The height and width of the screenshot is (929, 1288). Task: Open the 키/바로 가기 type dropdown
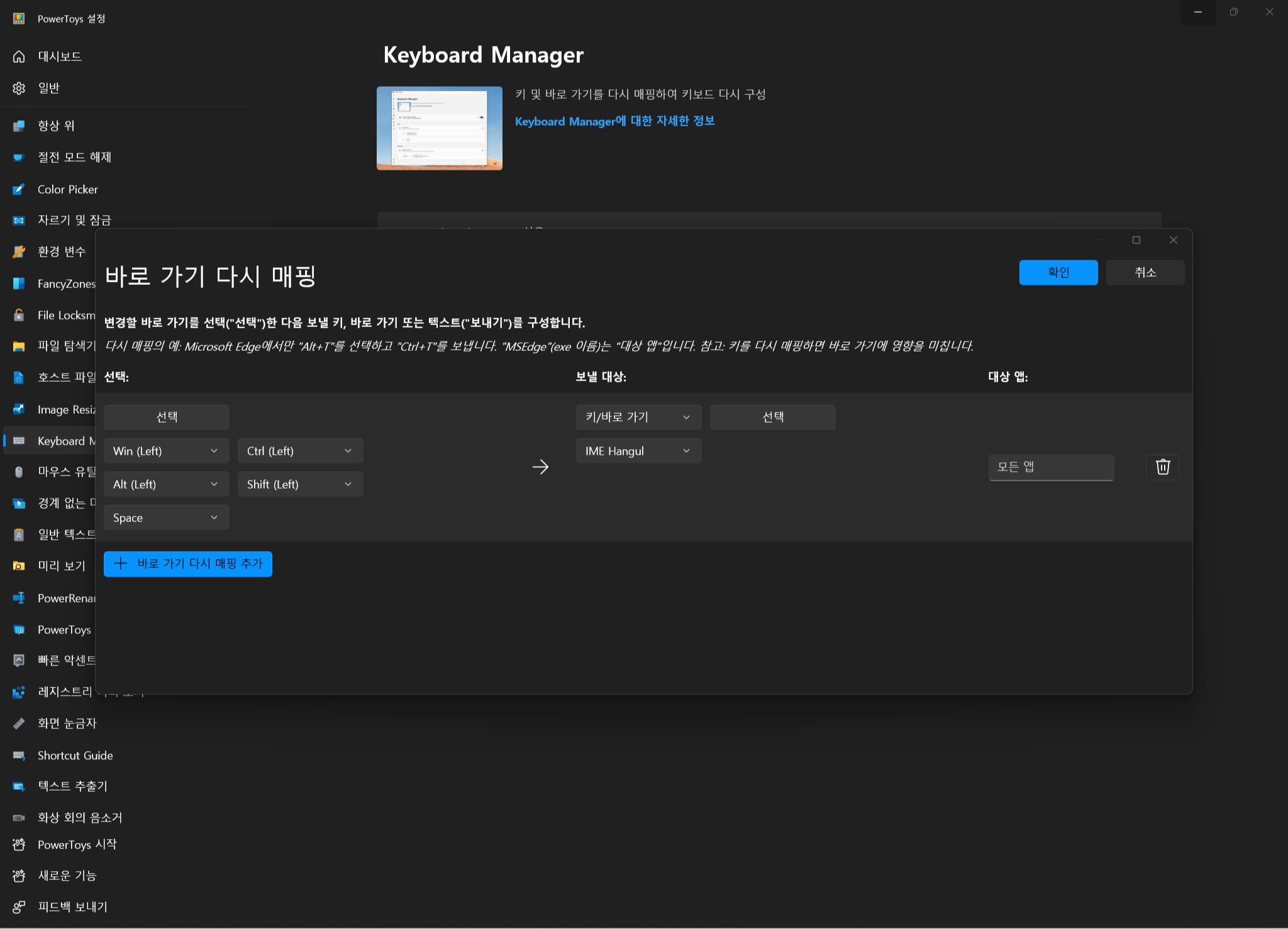point(638,417)
